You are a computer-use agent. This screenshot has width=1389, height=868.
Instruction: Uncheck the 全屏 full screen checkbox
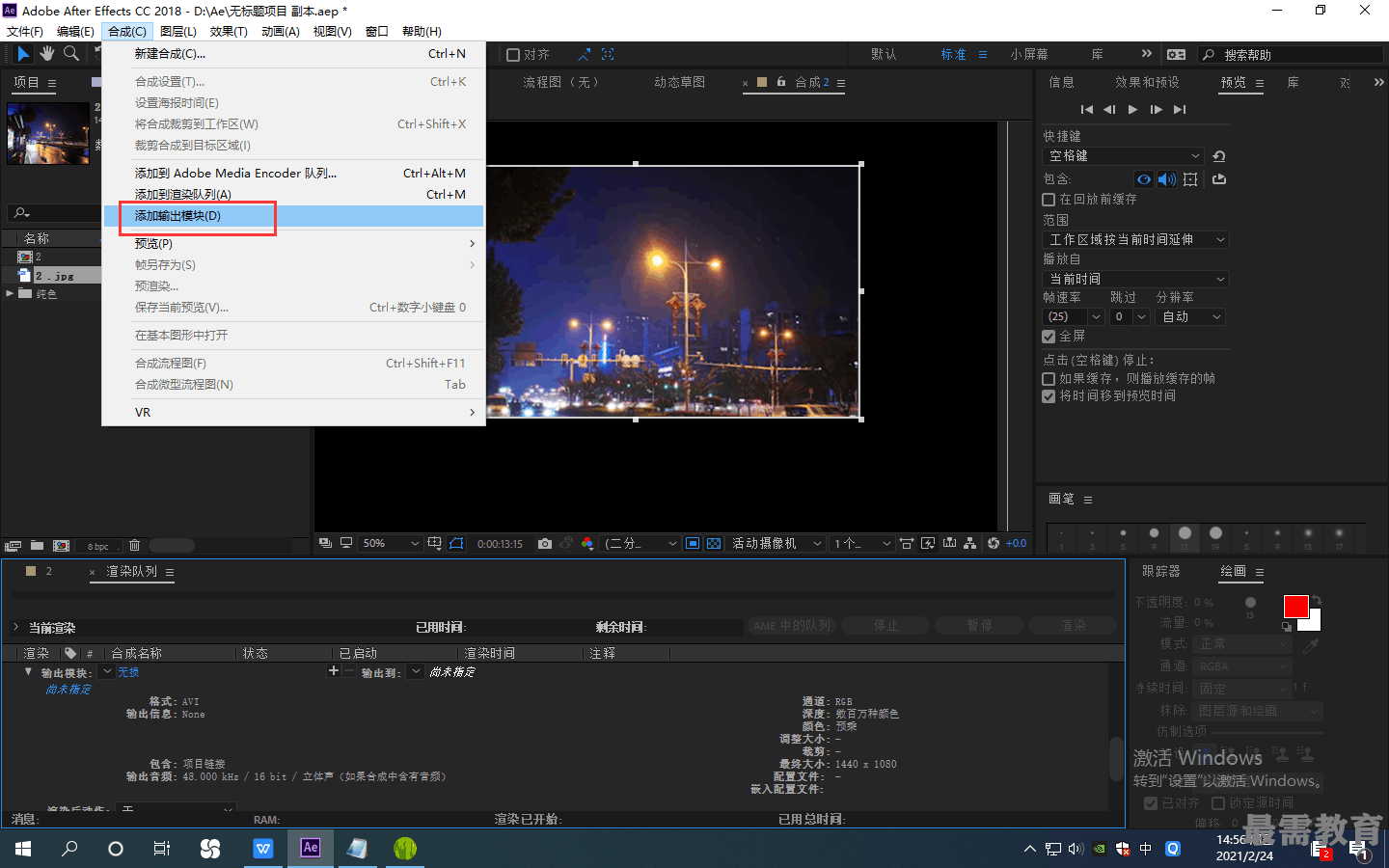tap(1049, 337)
